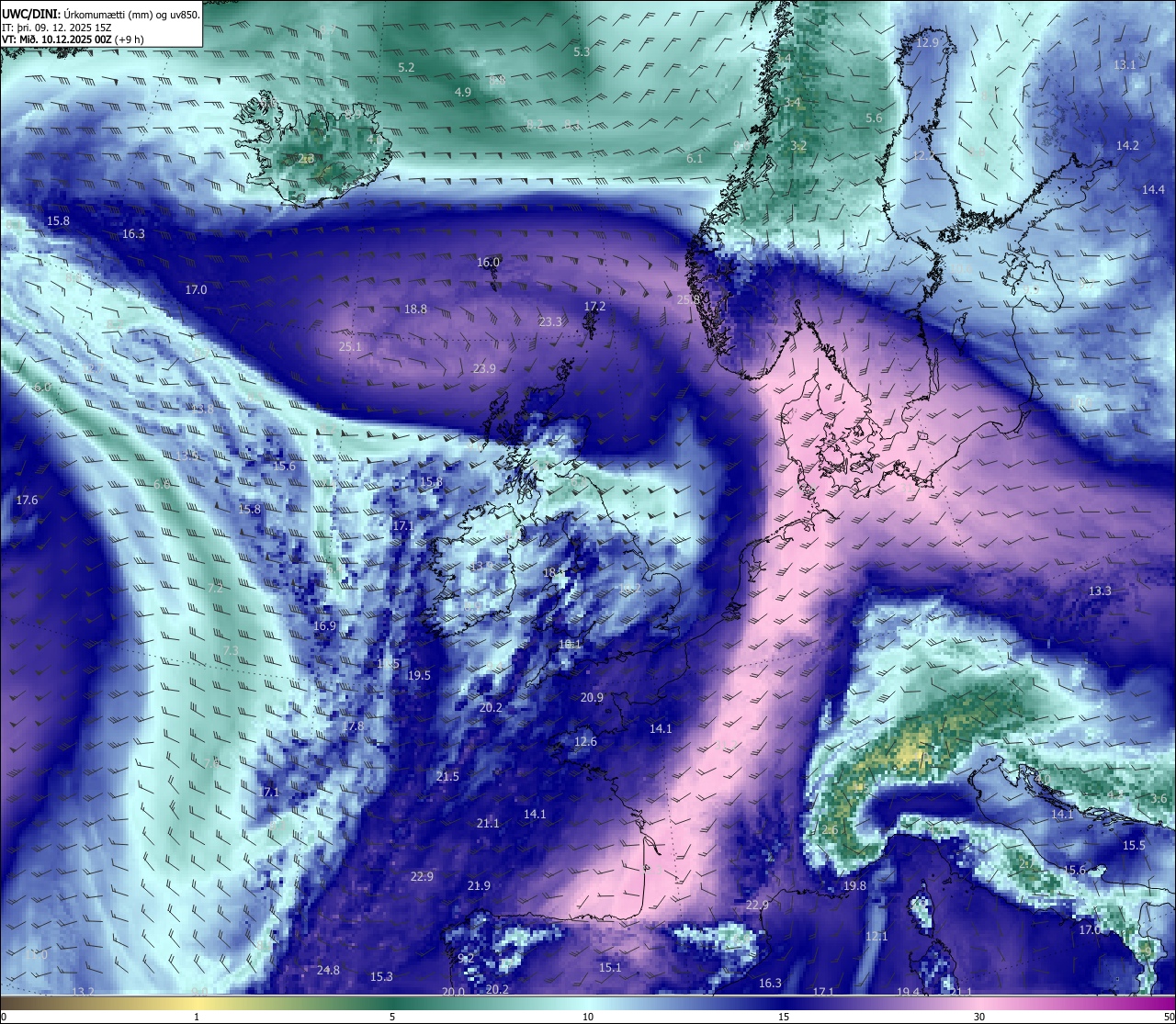The image size is (1176, 1024).
Task: Click the 5.6 value on the map
Action: tap(874, 118)
